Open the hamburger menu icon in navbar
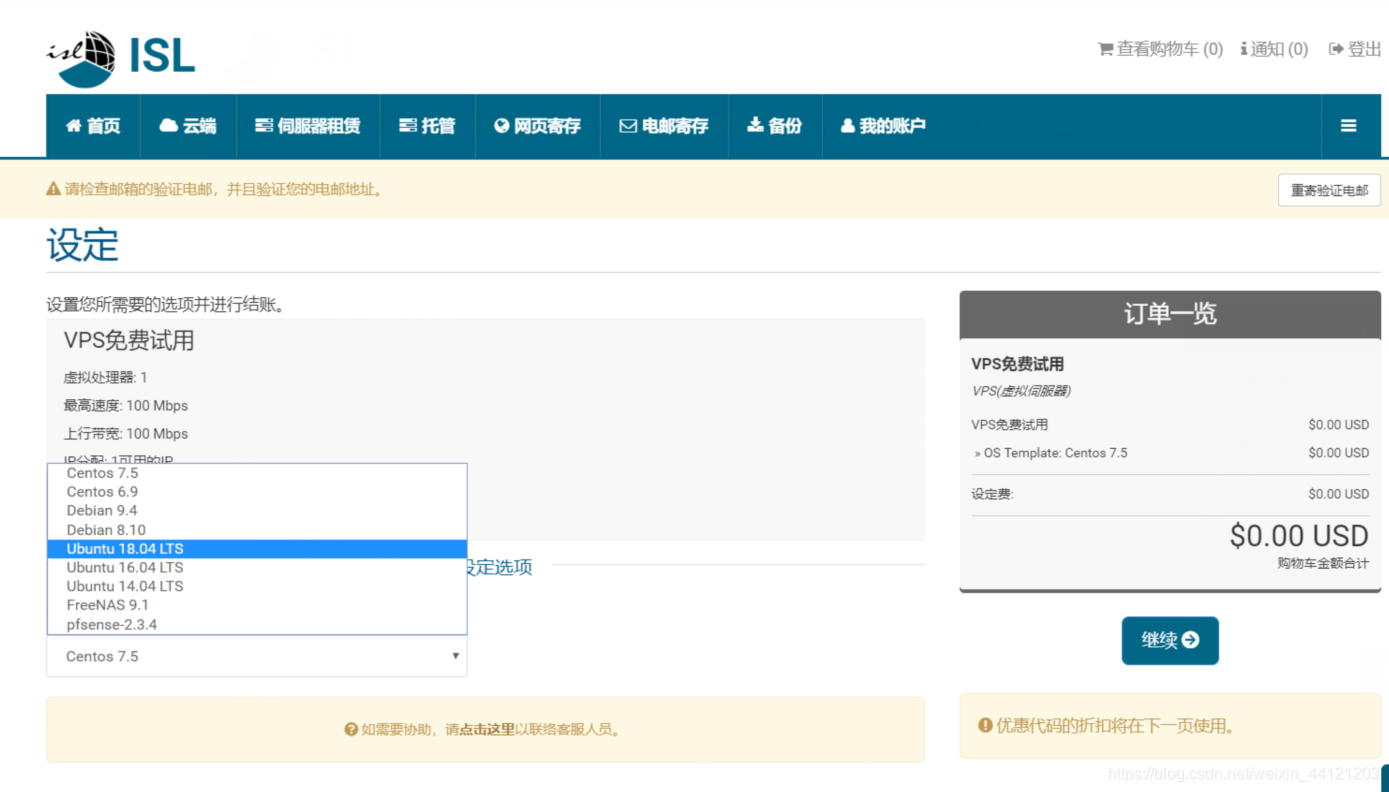 tap(1348, 126)
